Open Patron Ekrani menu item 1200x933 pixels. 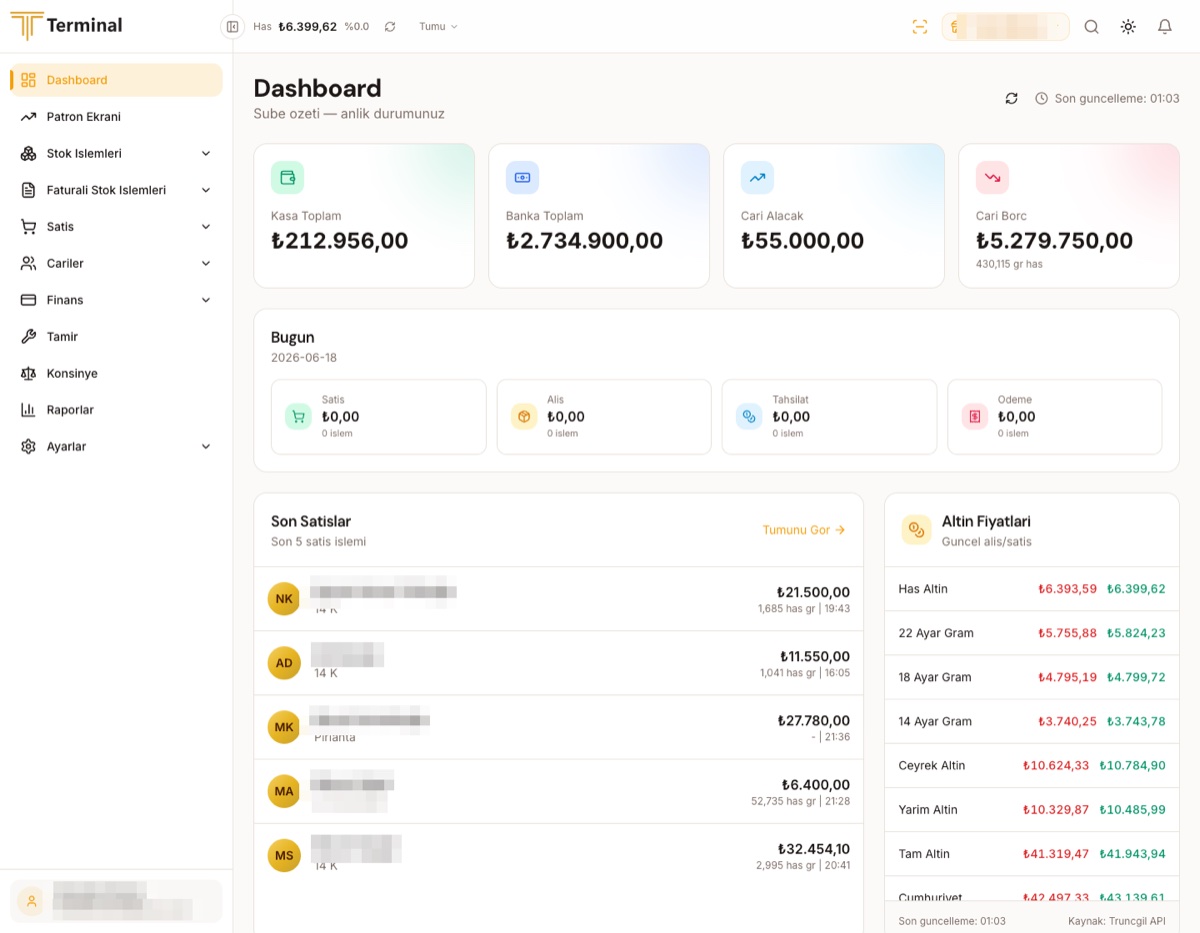pos(116,117)
